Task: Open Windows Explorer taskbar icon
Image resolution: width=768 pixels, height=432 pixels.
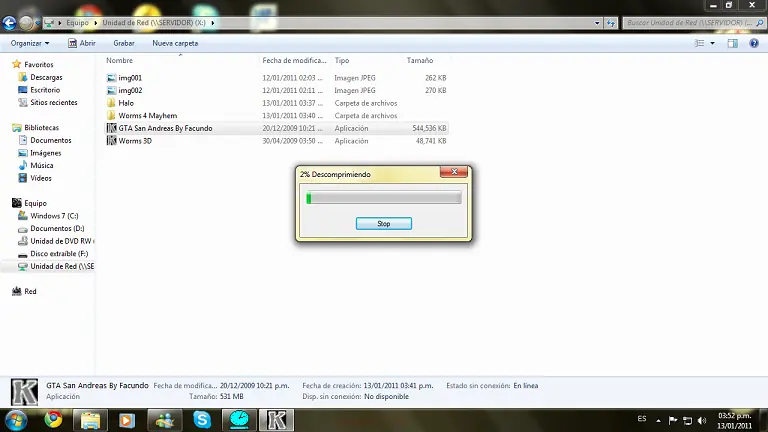Action: click(90, 420)
